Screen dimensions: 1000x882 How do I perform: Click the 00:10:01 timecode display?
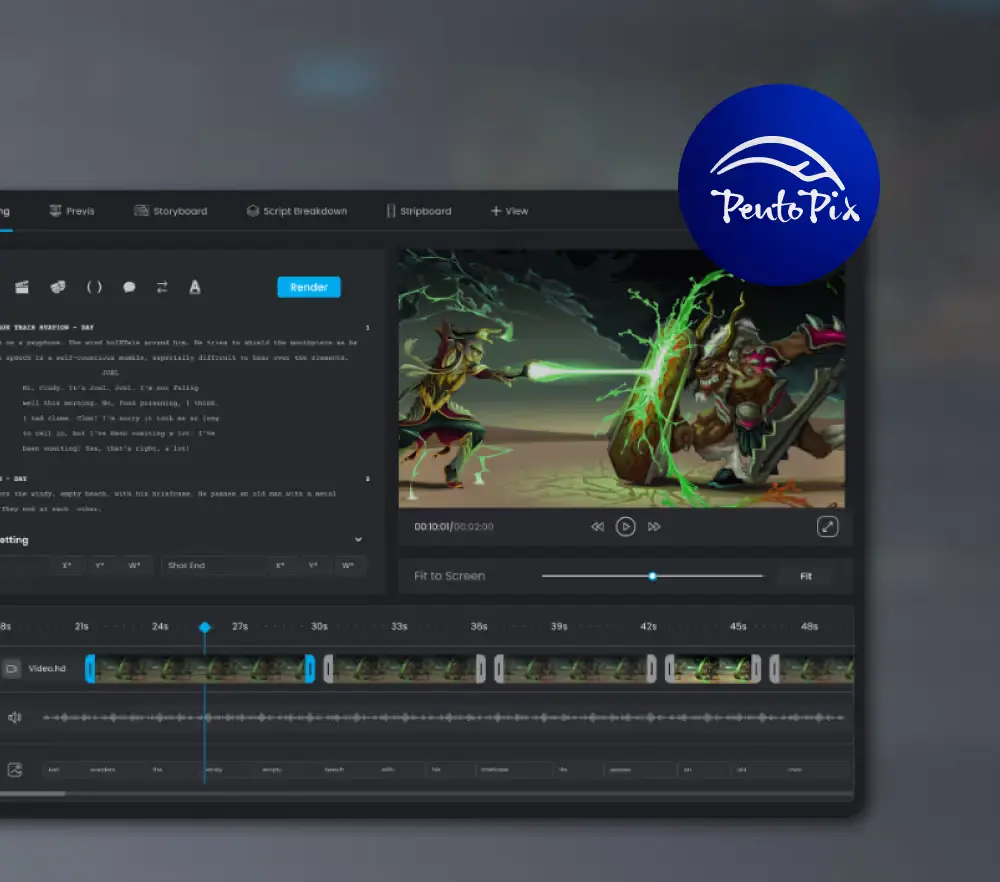tap(432, 527)
